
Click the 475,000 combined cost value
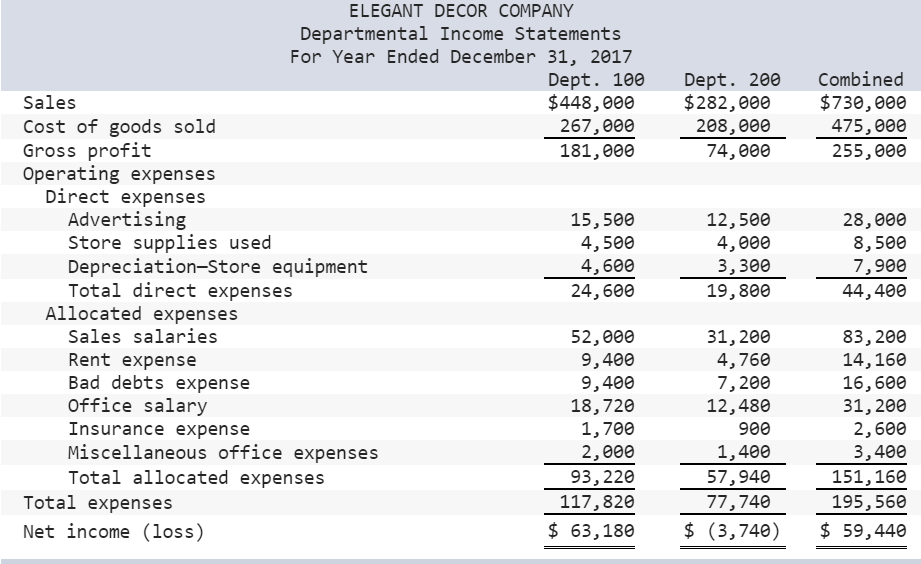[x=869, y=126]
